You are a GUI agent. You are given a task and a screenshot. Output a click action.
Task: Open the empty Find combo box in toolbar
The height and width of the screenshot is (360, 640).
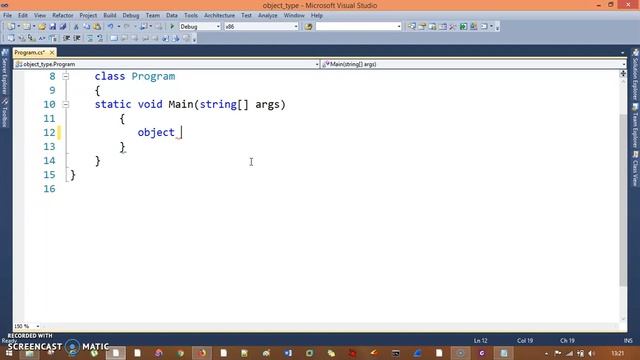tap(358, 27)
